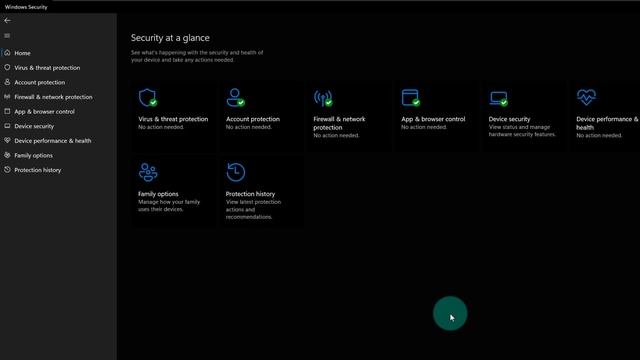Viewport: 640px width, 360px height.
Task: Select Home in the sidebar
Action: pyautogui.click(x=22, y=53)
